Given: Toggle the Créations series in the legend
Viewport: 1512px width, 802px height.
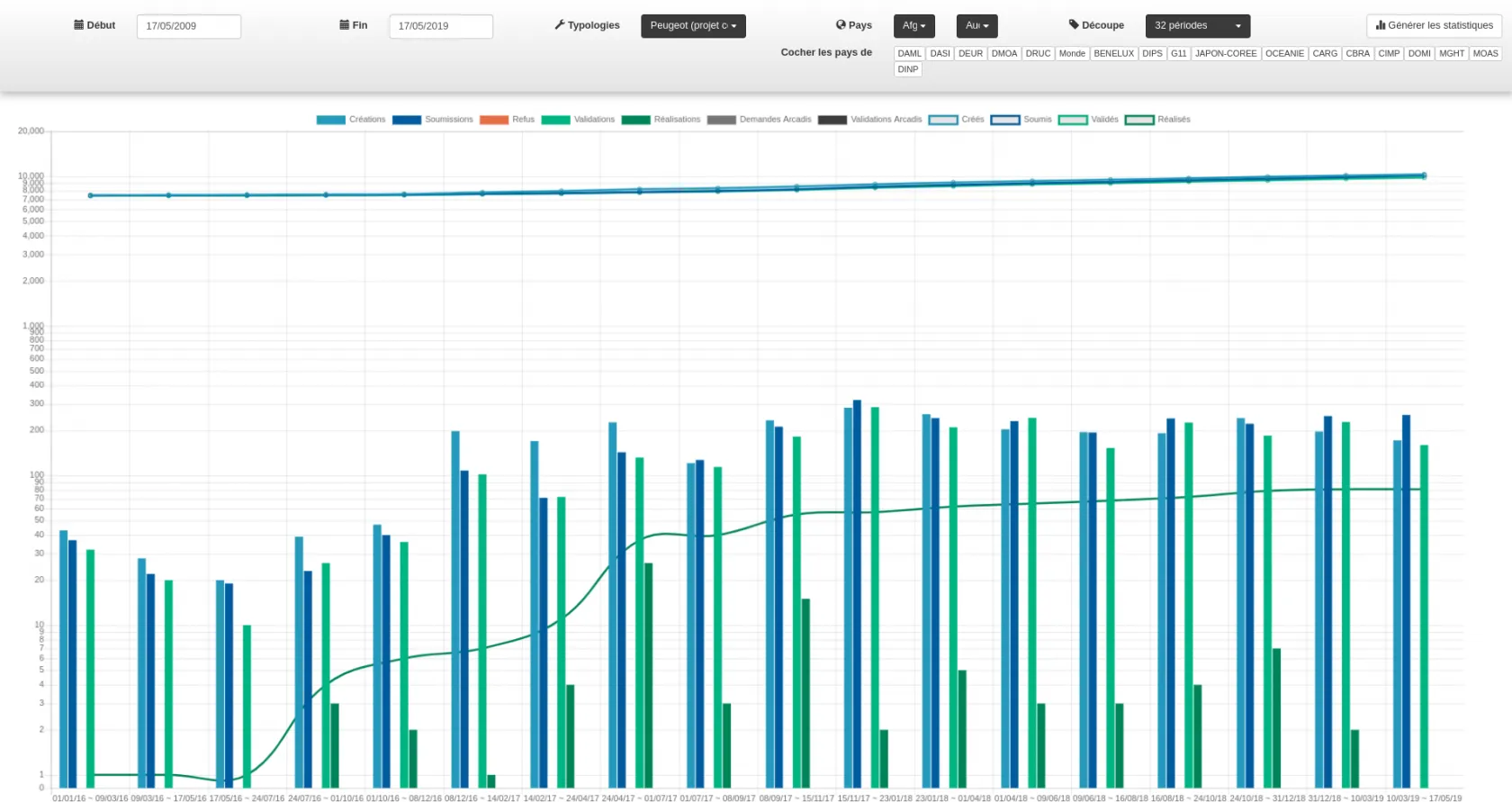Looking at the screenshot, I should point(351,120).
